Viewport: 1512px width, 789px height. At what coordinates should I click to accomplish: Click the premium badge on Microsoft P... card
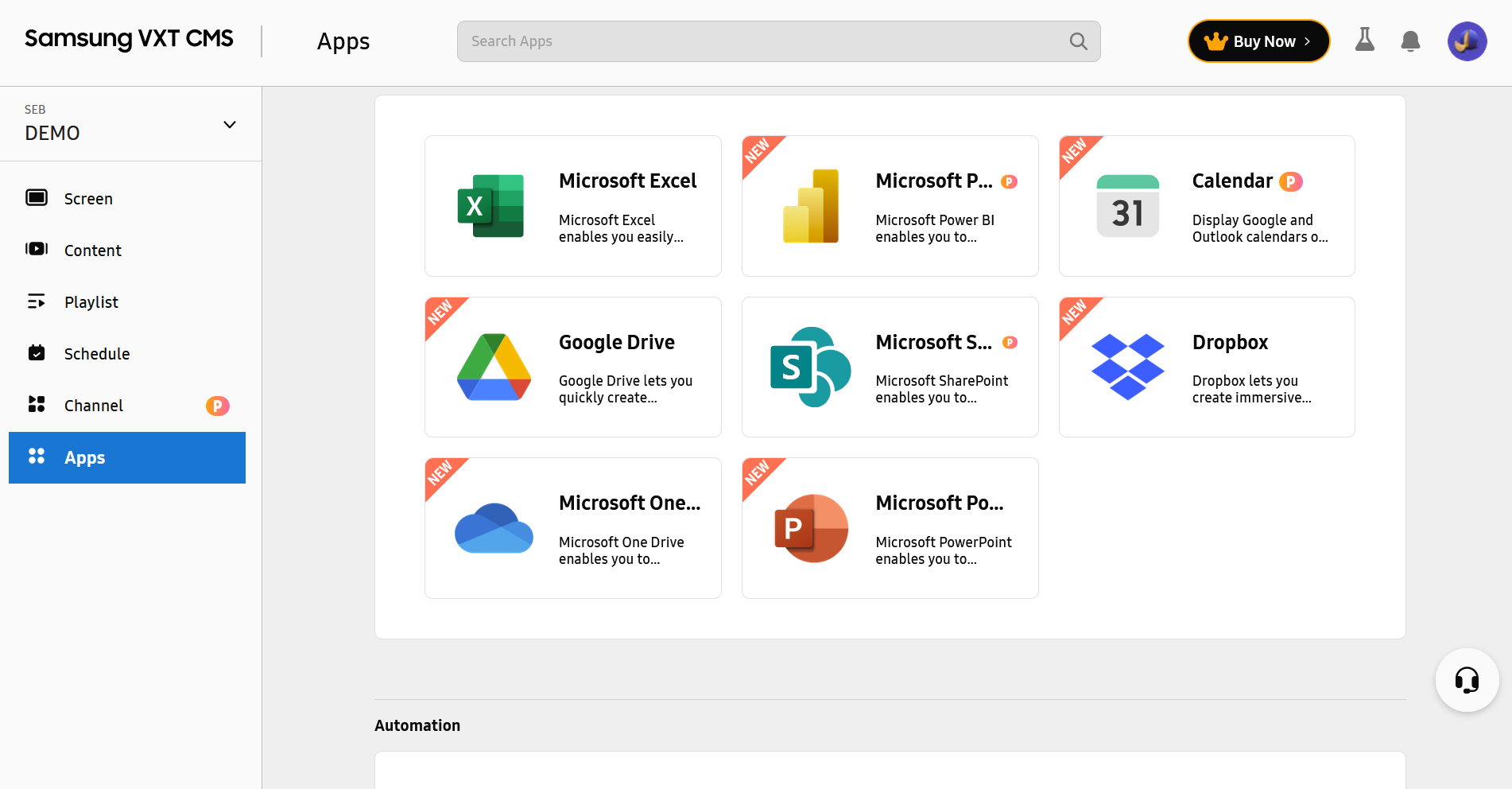(1009, 181)
